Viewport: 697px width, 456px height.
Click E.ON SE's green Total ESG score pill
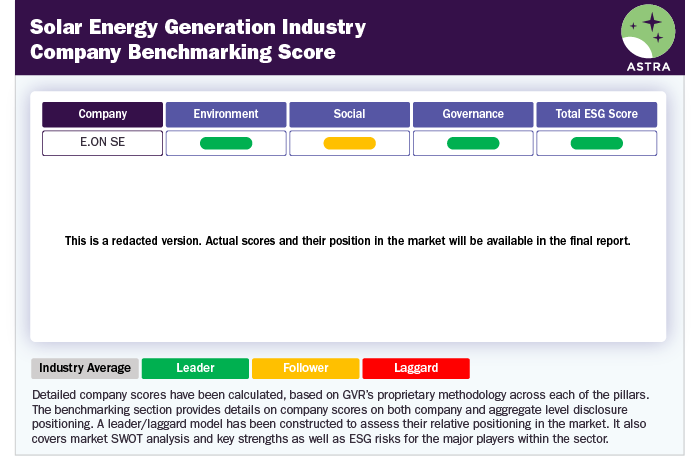click(596, 143)
